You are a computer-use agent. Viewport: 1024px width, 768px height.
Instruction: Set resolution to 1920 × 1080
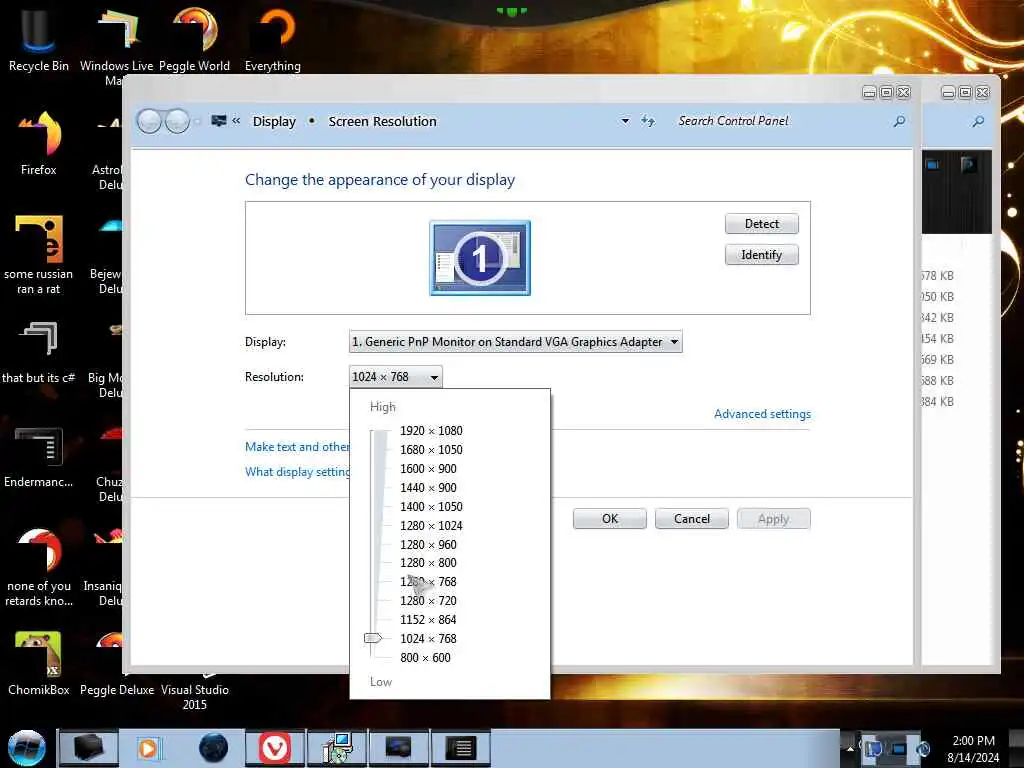click(x=431, y=431)
